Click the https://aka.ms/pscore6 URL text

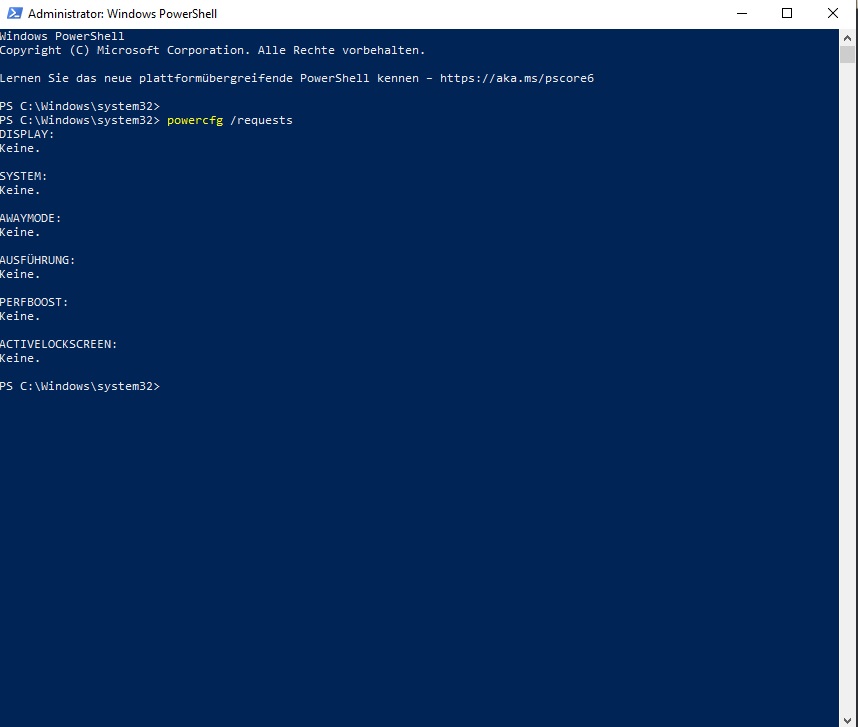pos(517,78)
